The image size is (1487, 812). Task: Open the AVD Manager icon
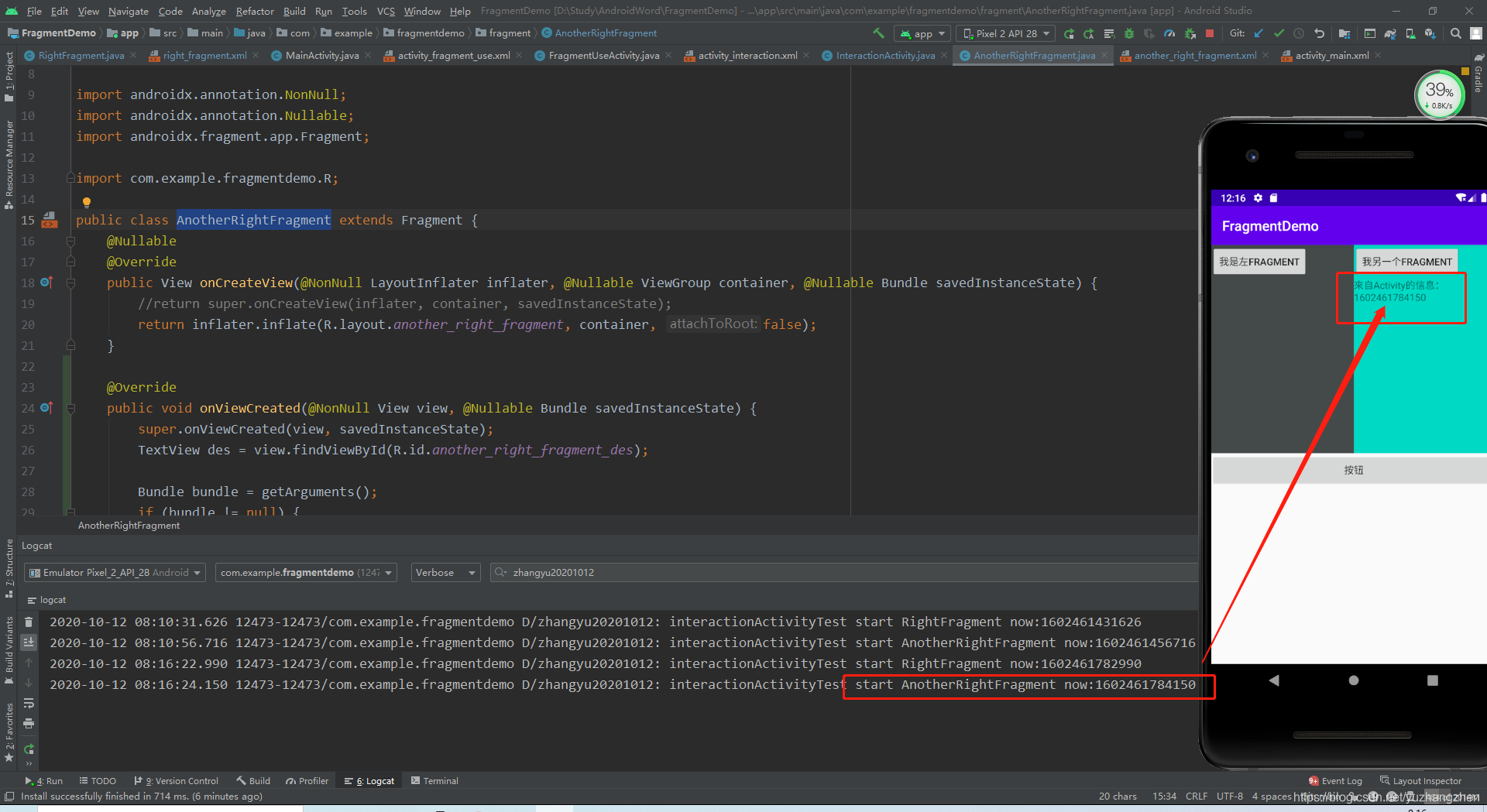pos(1410,33)
